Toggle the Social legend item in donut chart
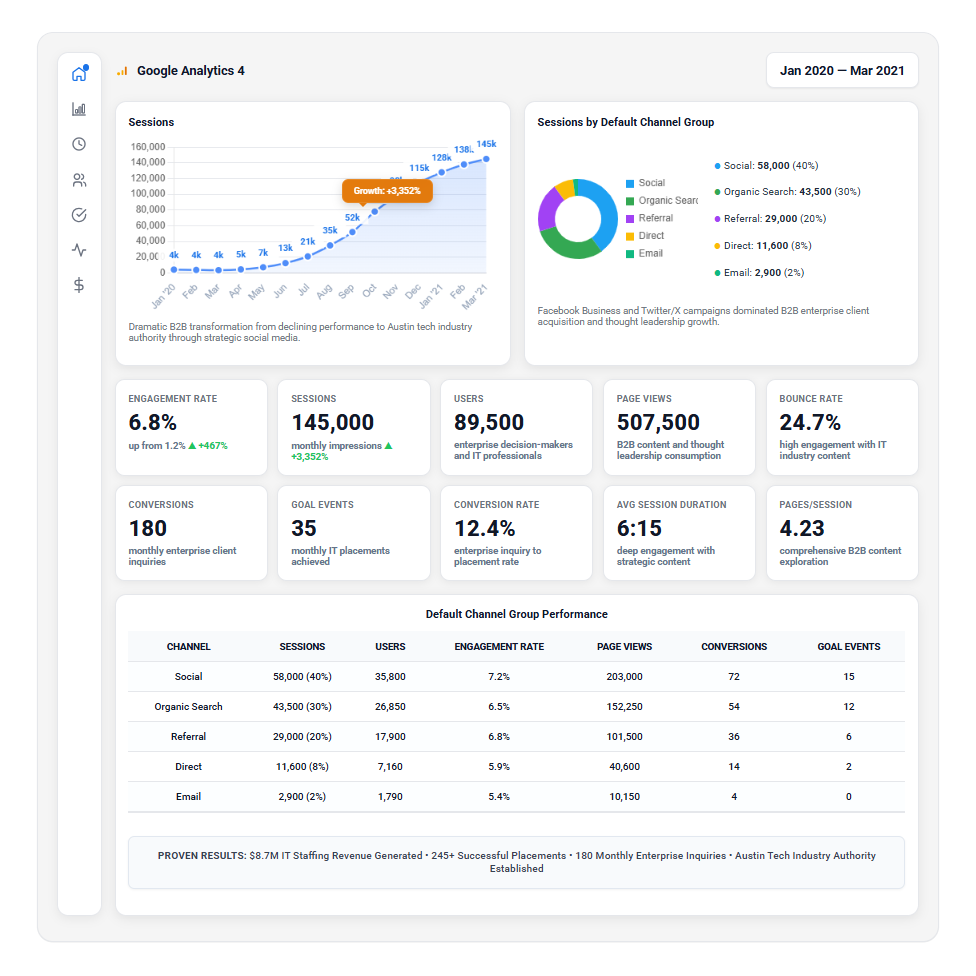 651,183
